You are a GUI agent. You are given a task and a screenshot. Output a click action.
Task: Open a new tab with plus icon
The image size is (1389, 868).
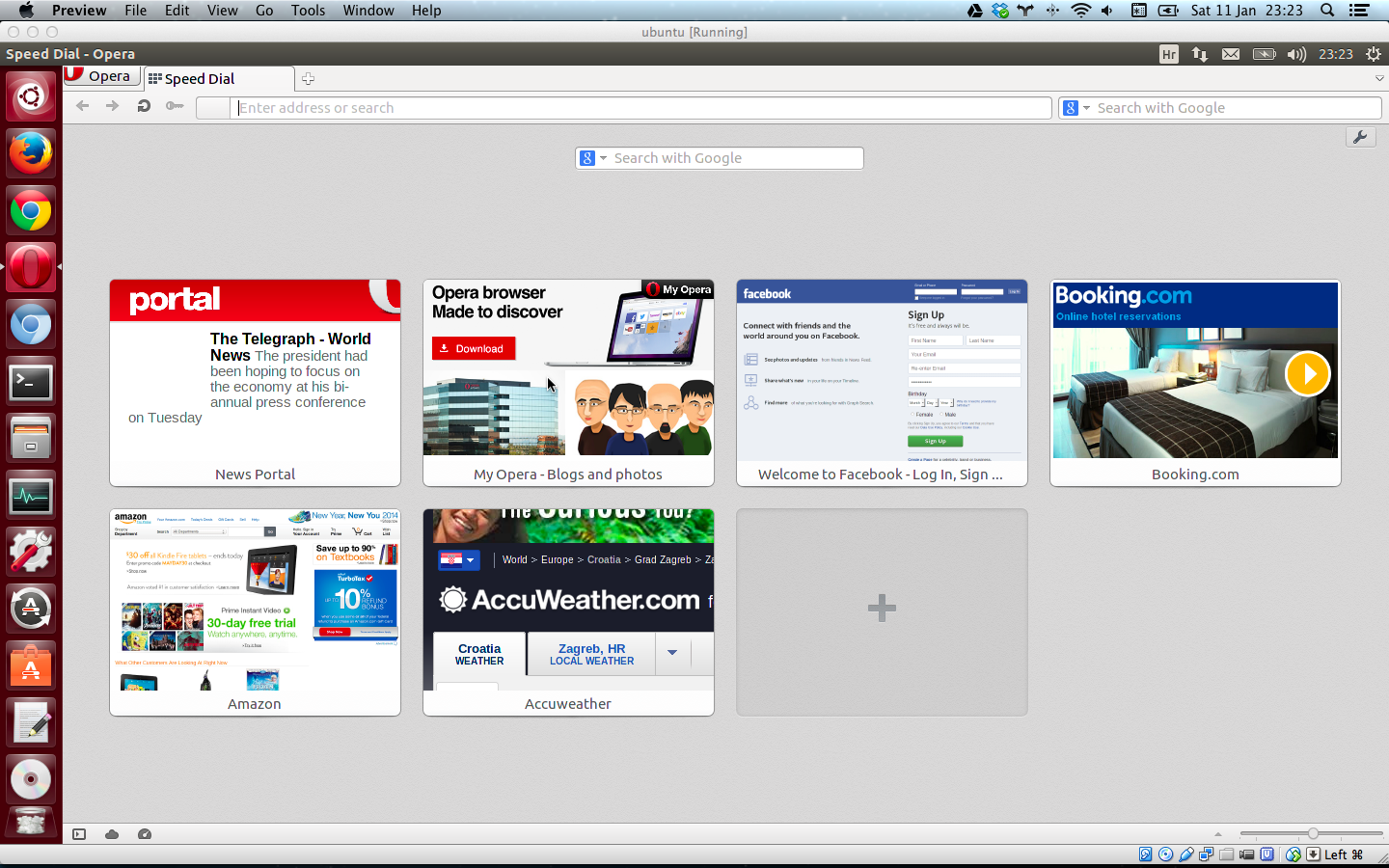tap(308, 79)
